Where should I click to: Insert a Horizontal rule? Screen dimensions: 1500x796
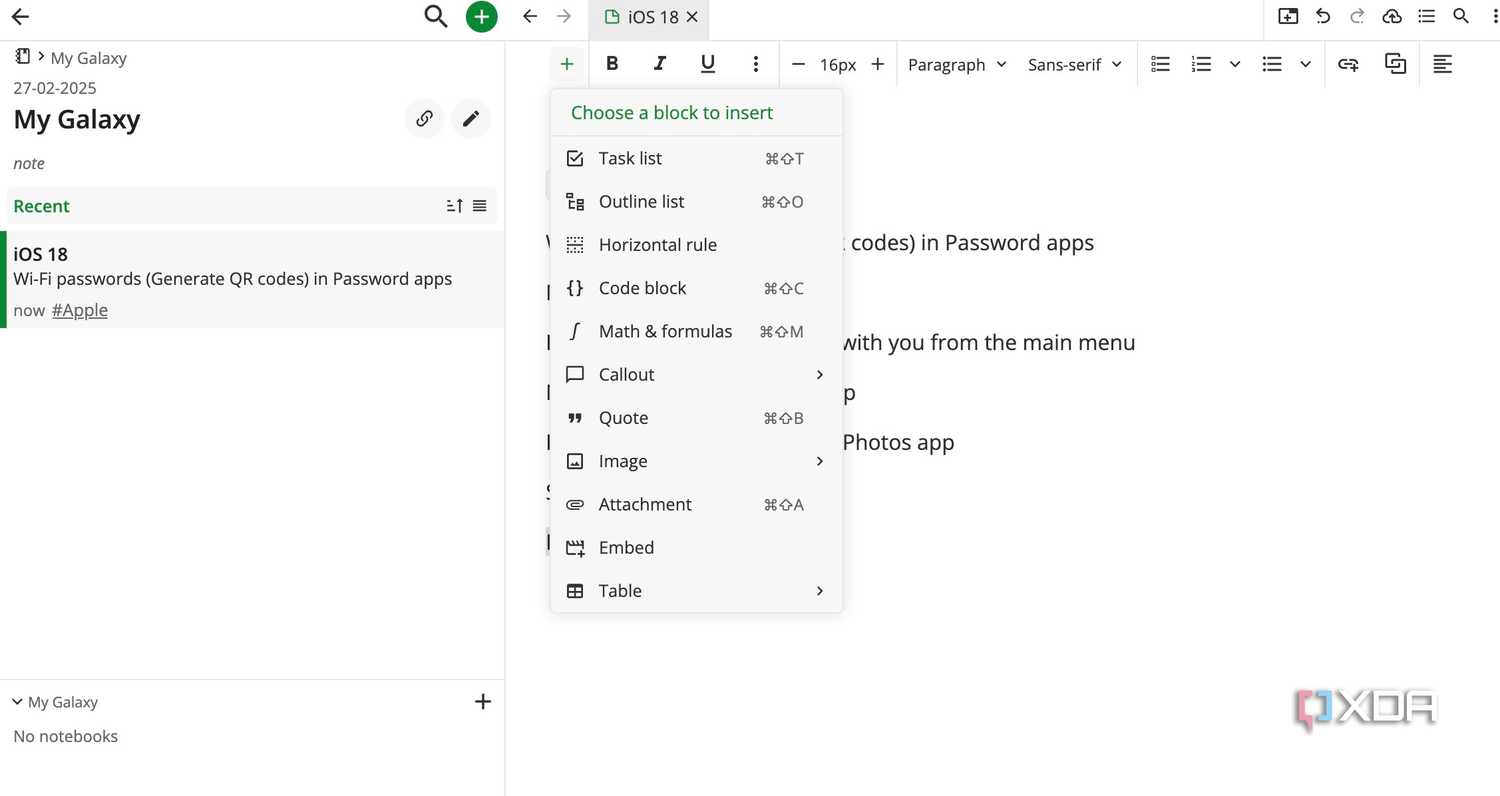coord(696,244)
